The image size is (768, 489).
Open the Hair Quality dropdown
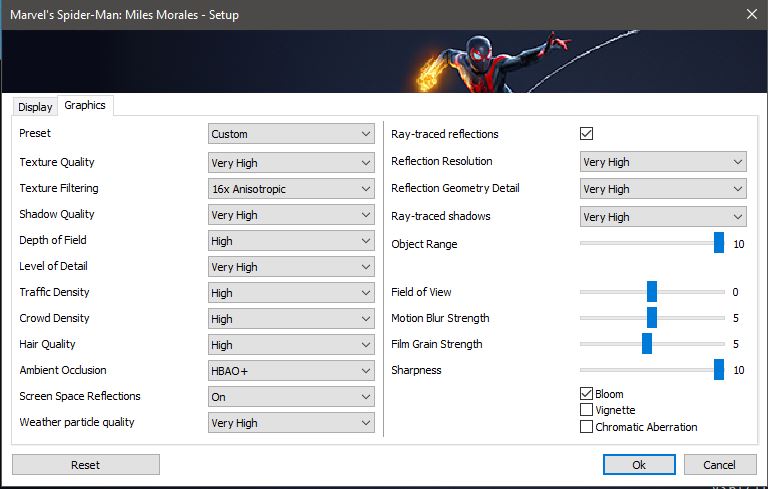pyautogui.click(x=291, y=344)
